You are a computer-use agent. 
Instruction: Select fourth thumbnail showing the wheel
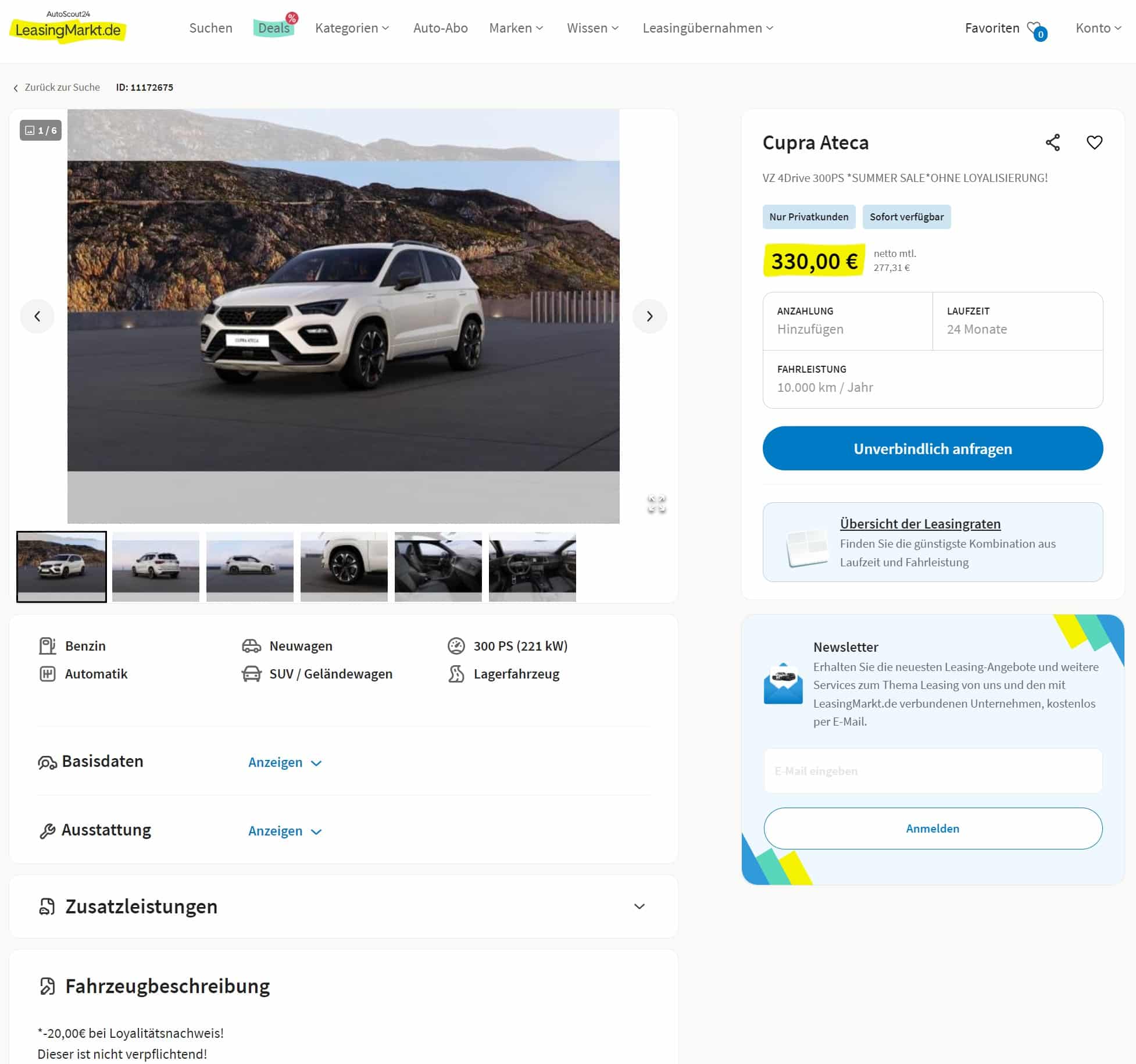[x=344, y=567]
